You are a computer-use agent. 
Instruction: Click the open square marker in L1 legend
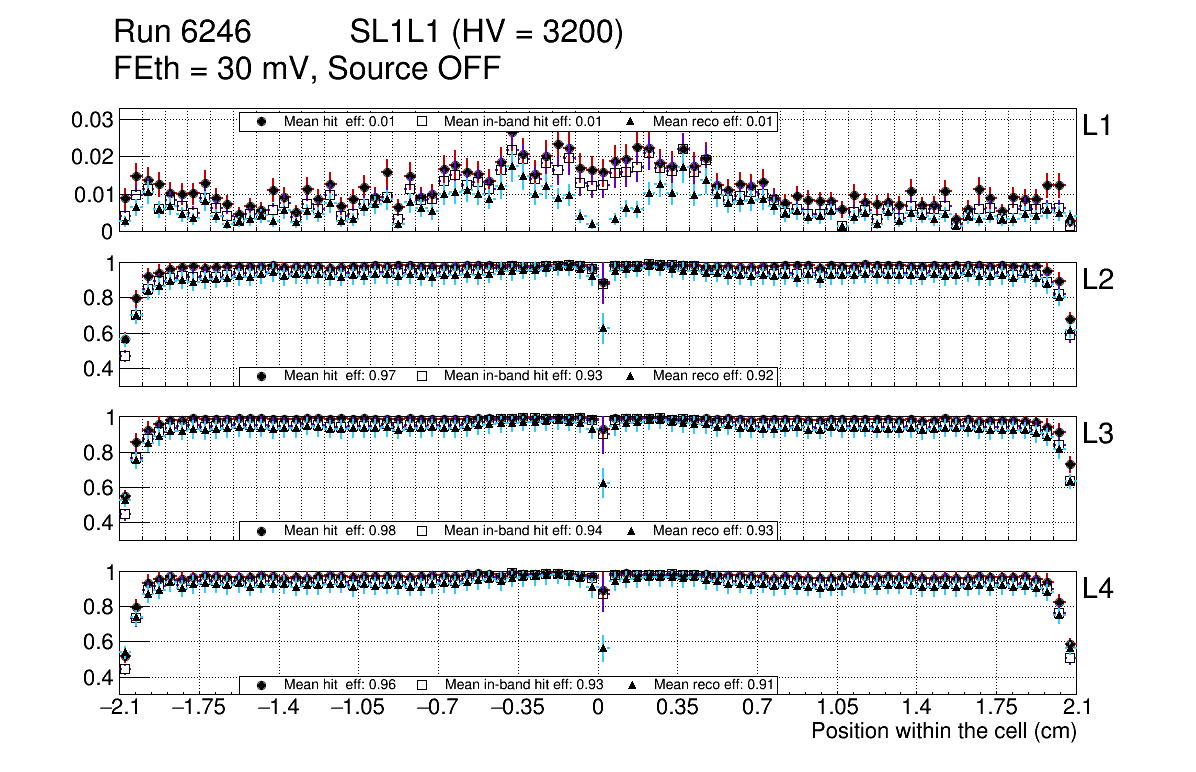click(x=422, y=121)
